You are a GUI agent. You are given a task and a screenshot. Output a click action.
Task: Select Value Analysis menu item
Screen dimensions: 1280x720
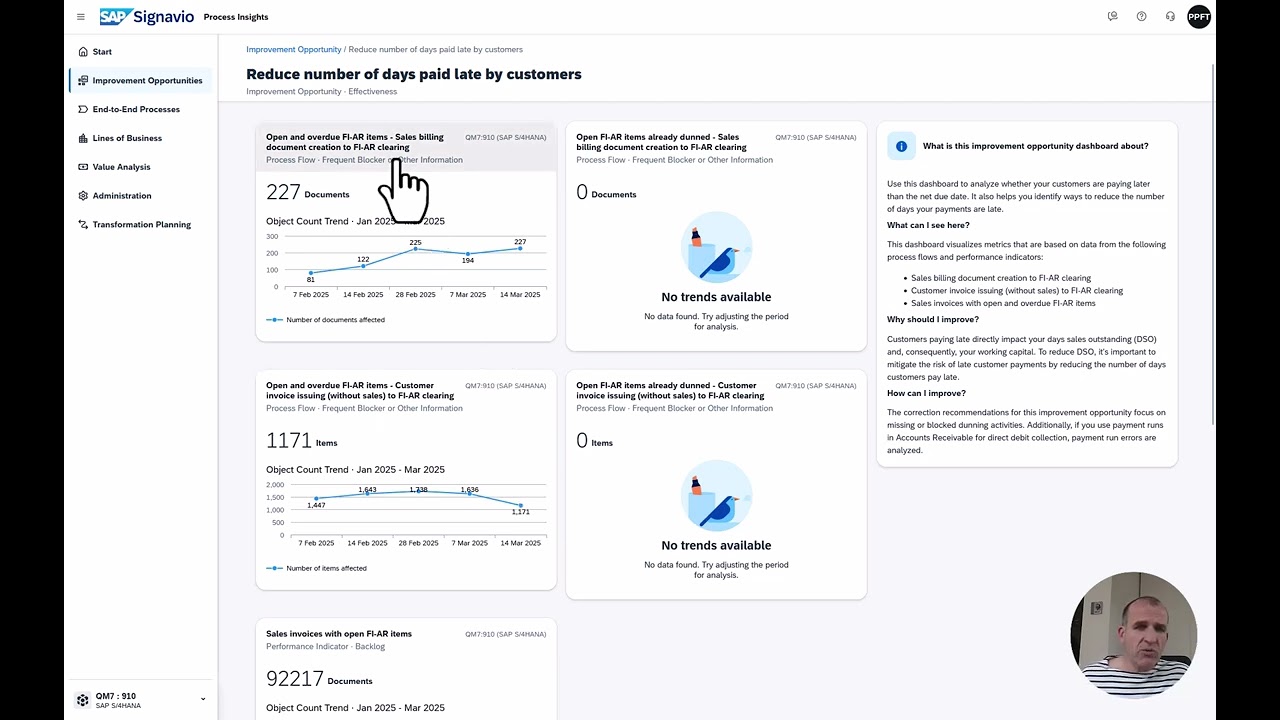pos(121,167)
